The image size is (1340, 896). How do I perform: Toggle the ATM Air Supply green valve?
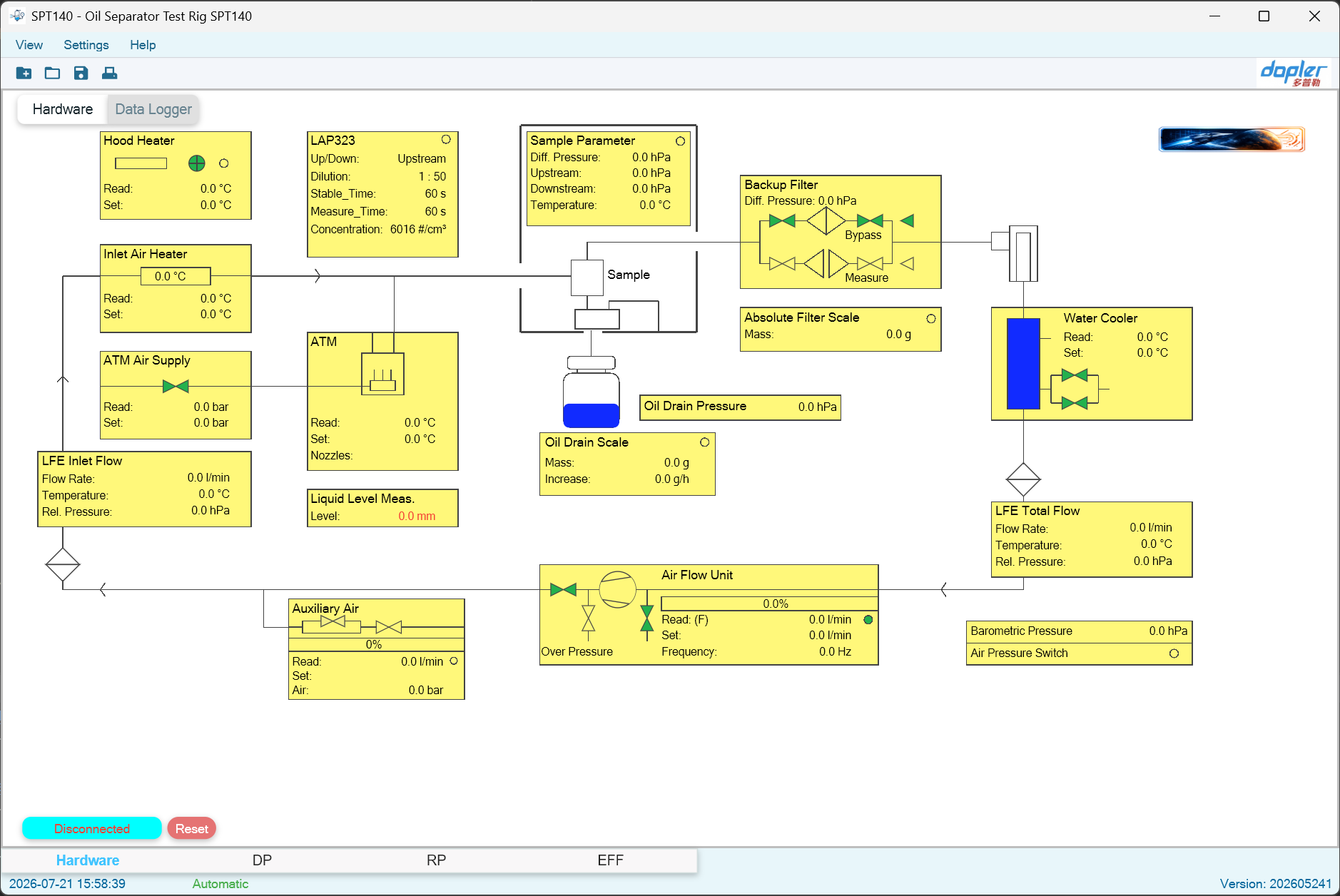click(176, 386)
